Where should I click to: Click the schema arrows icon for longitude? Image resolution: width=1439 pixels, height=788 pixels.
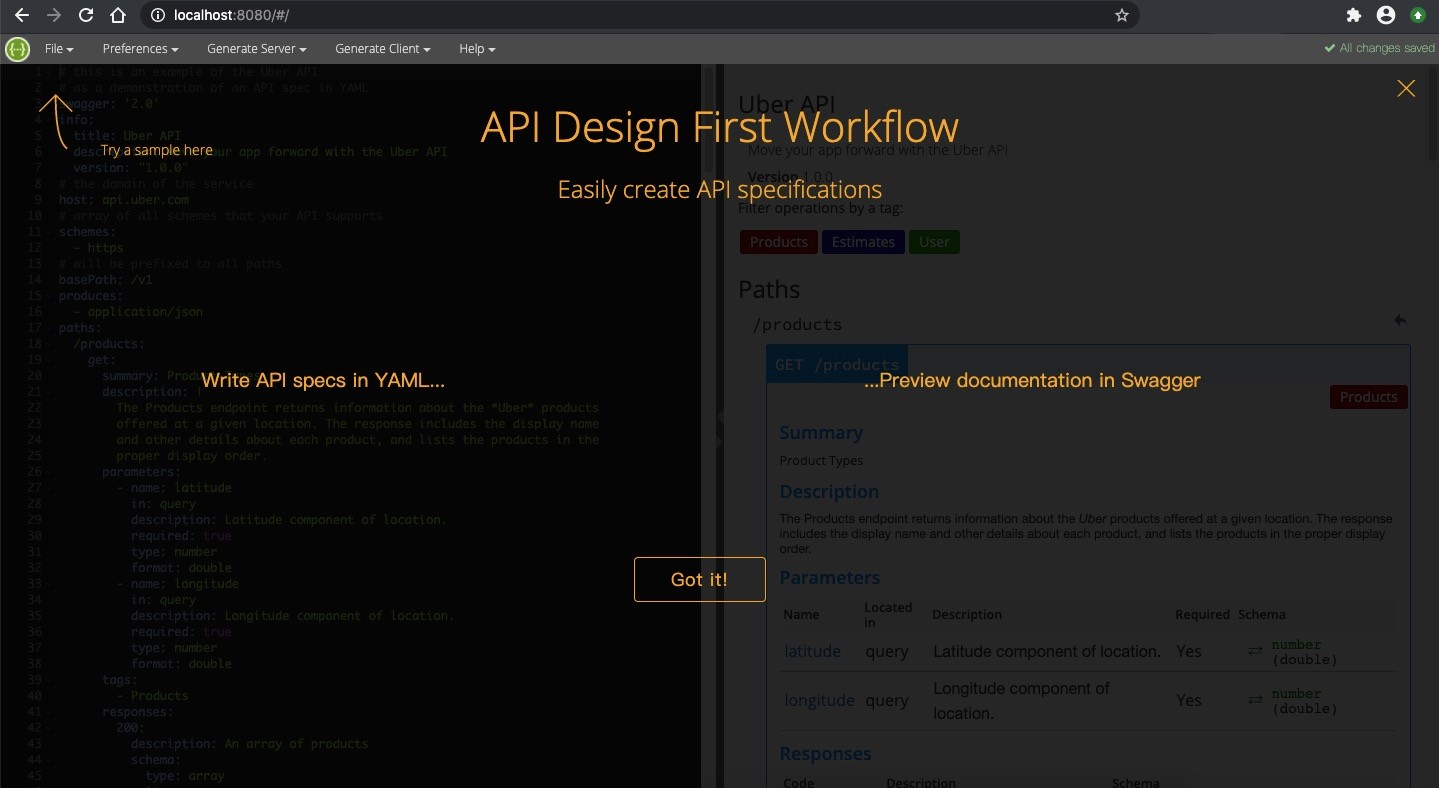[1255, 700]
